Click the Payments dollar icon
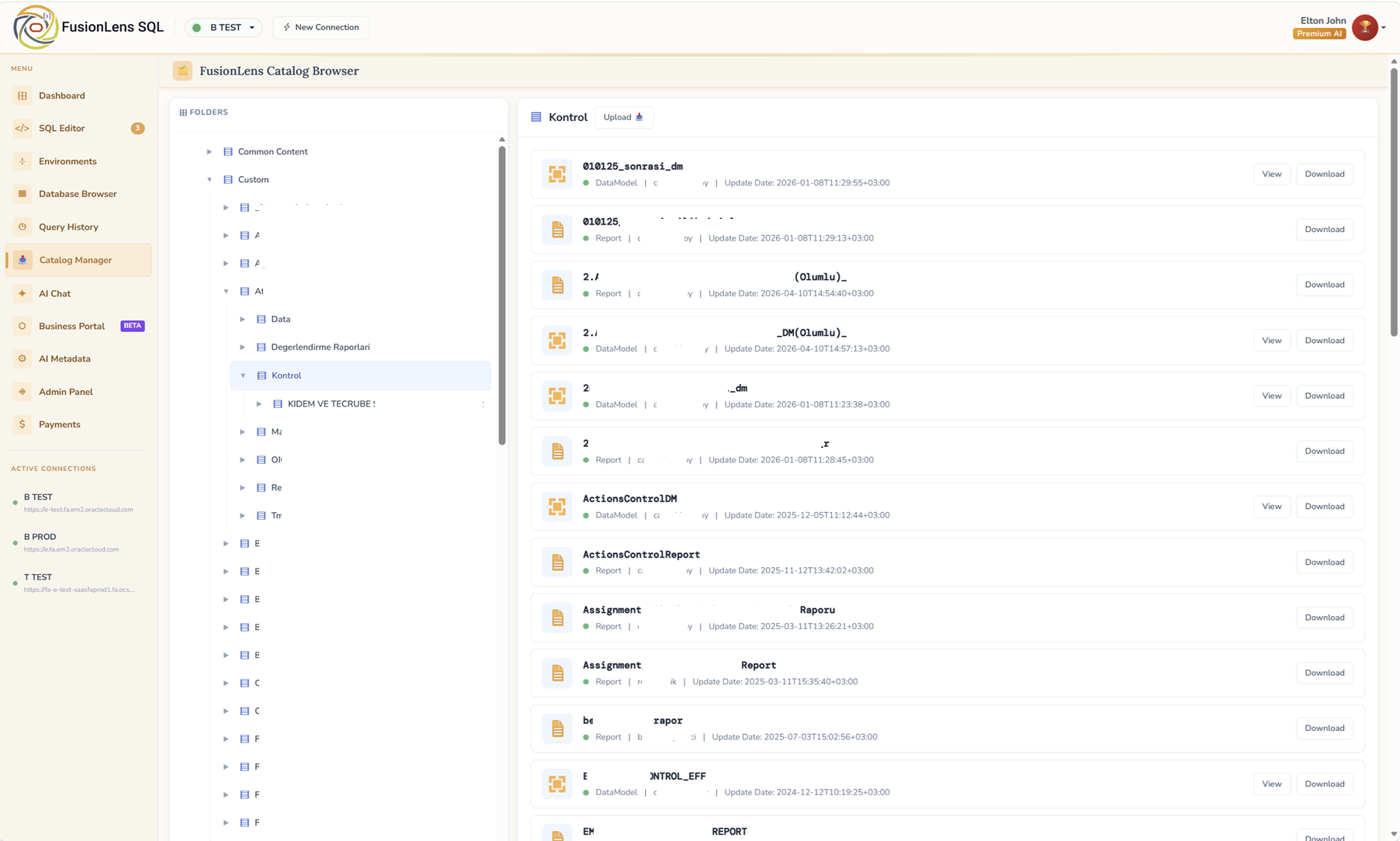The image size is (1400, 841). (x=23, y=424)
